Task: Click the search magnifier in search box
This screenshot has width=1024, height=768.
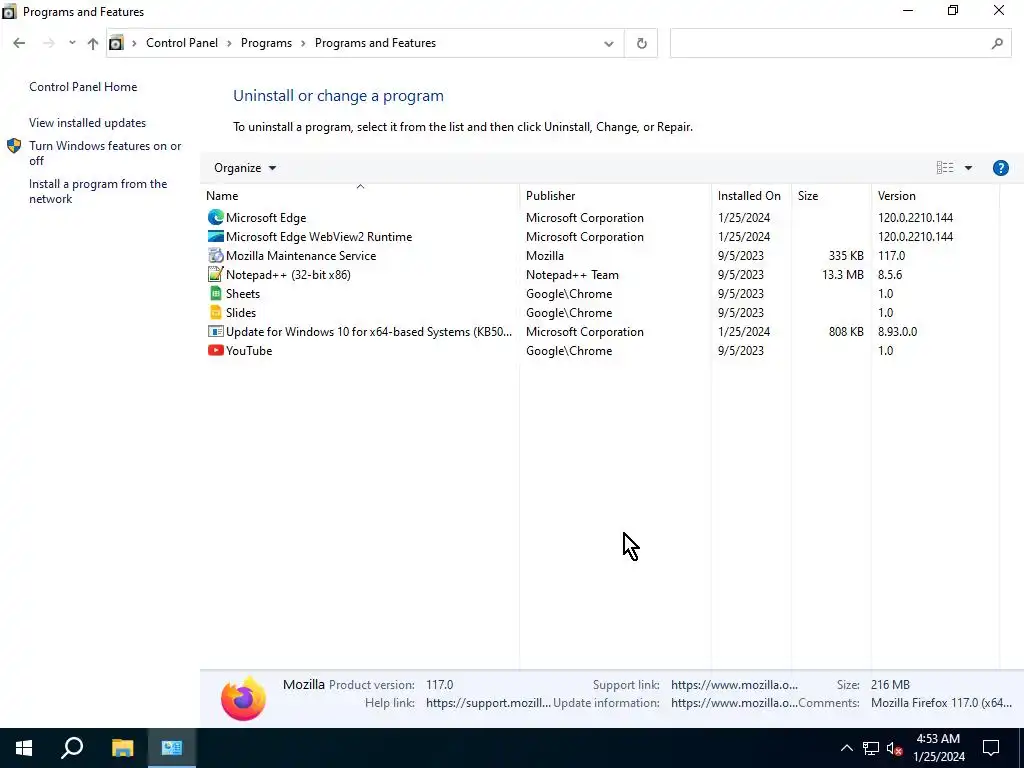Action: [997, 43]
